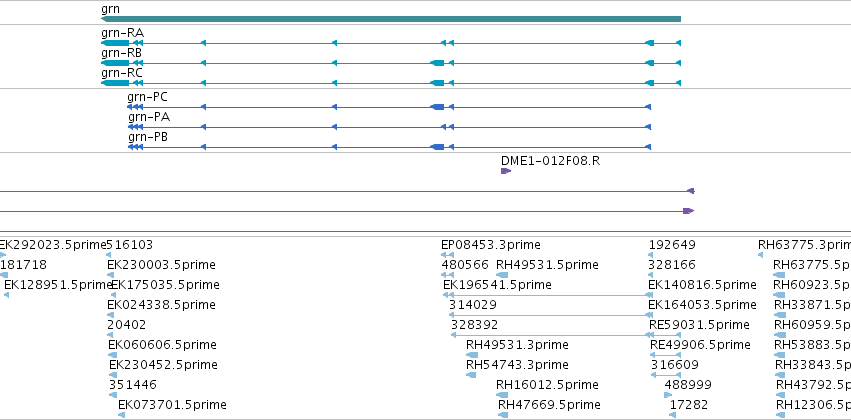Click EST label RH54743.3prime
The image size is (851, 420).
coord(517,365)
